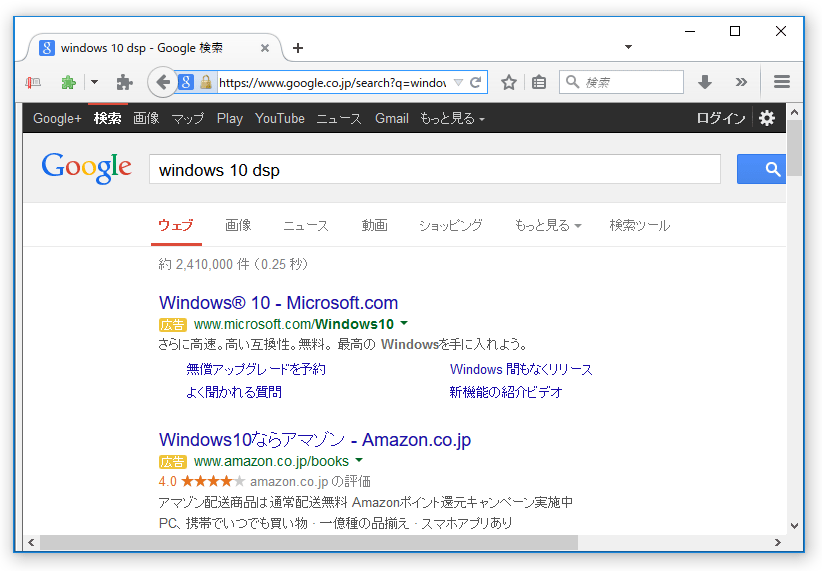Click the vertical scrollbar up arrow
822x571 pixels.
click(x=794, y=112)
